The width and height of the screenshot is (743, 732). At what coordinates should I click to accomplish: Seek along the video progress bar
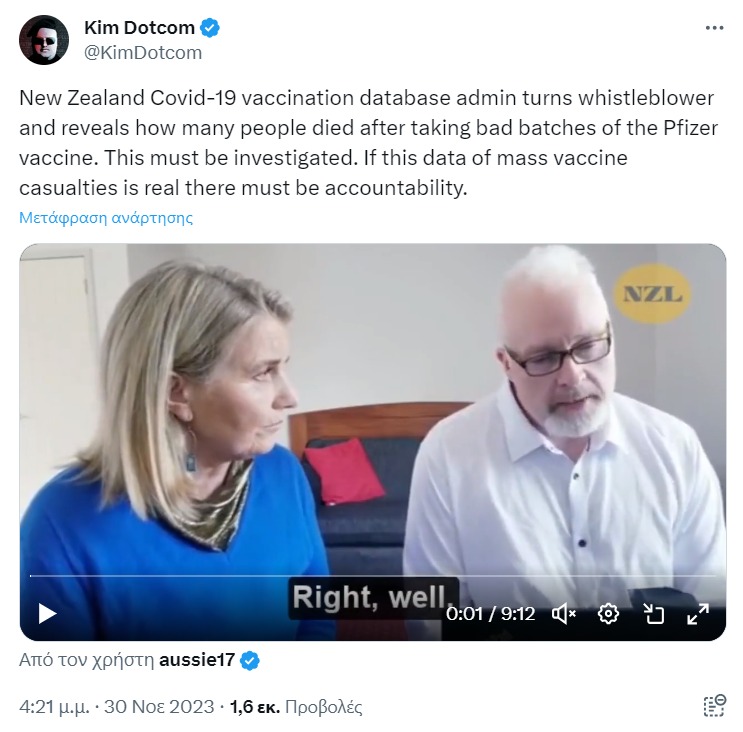click(x=372, y=576)
